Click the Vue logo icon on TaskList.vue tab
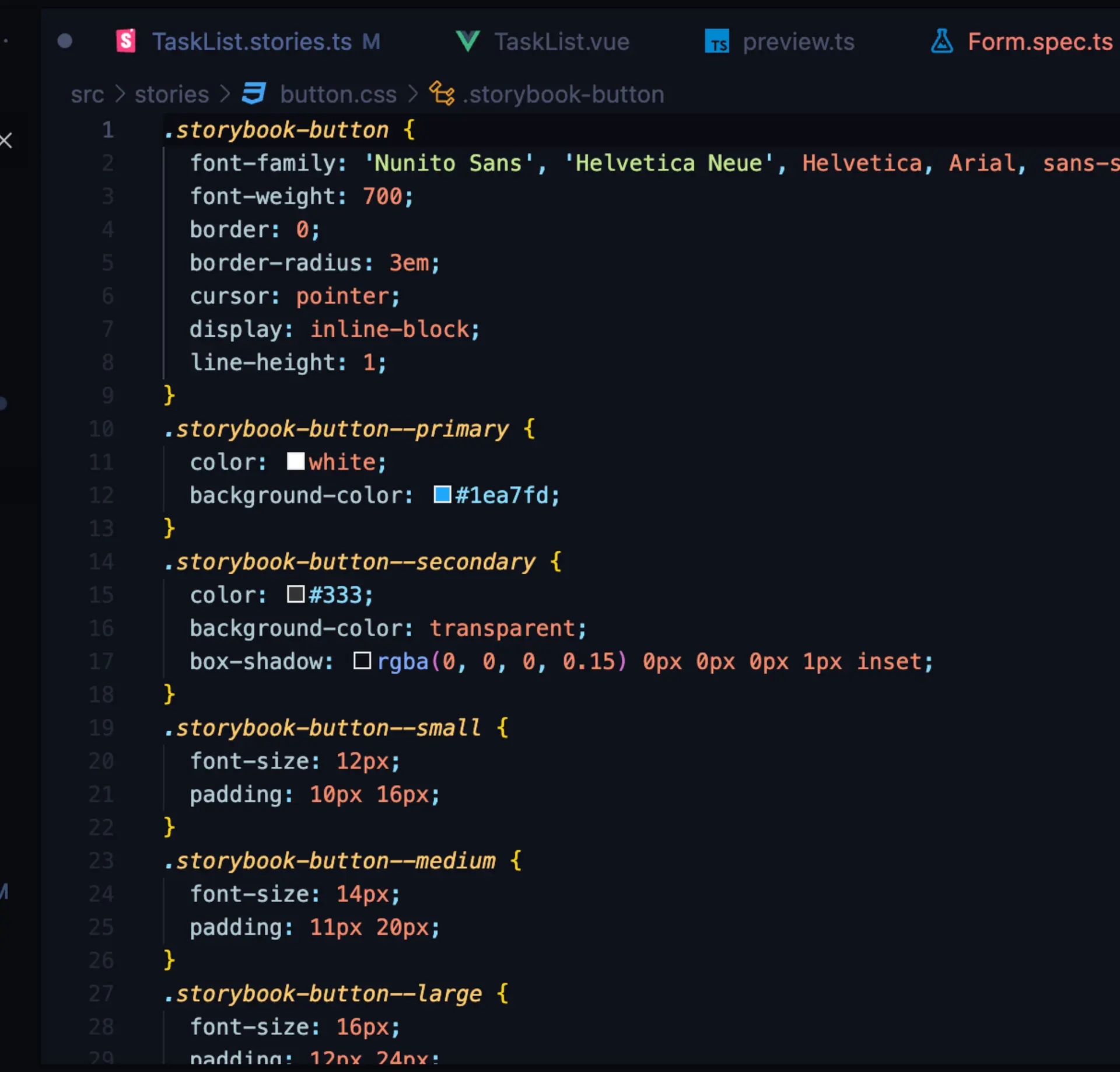This screenshot has height=1072, width=1120. (x=467, y=41)
